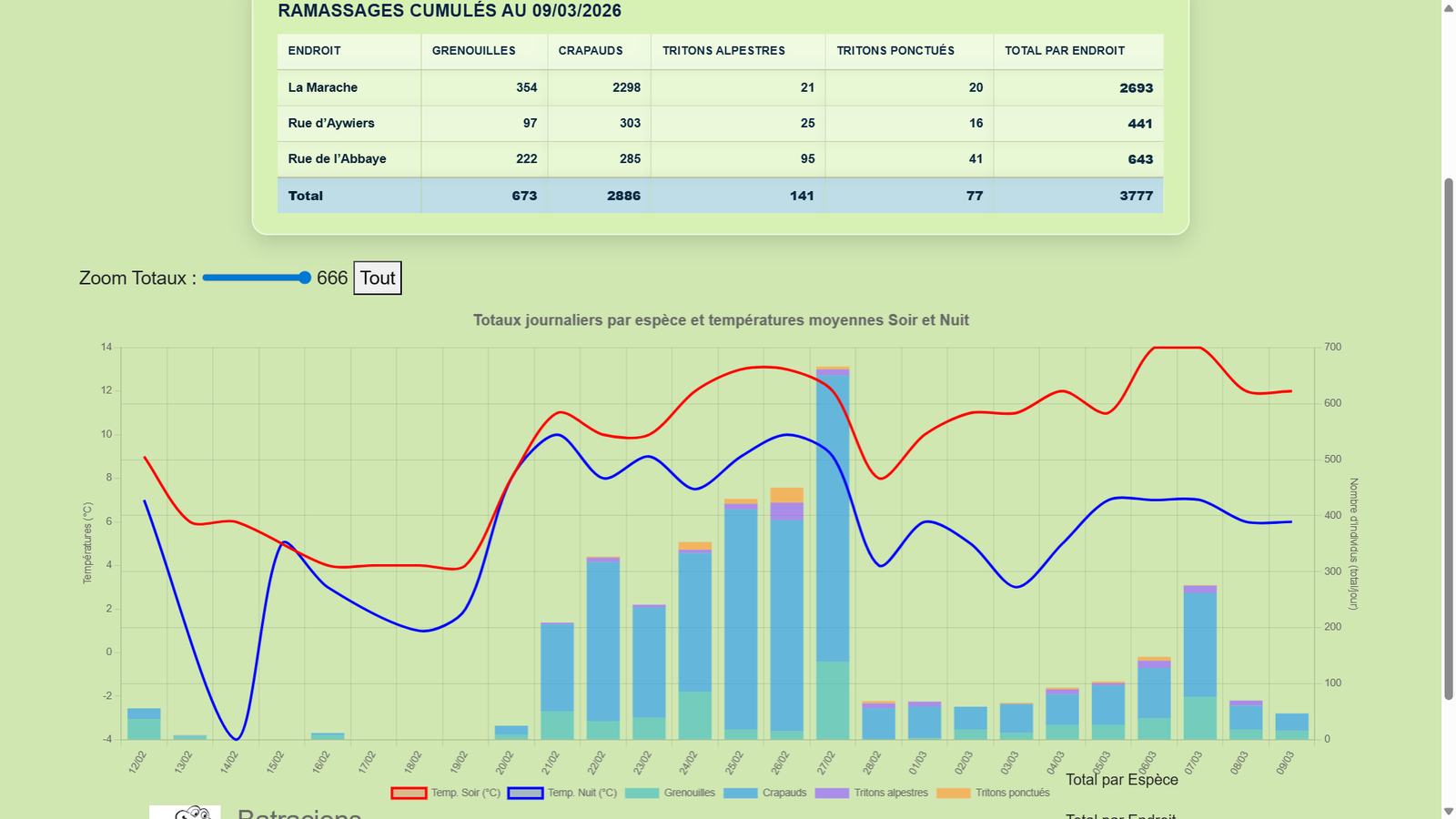This screenshot has height=819, width=1456.
Task: Select the Rue de l'Abbaye row label
Action: [337, 158]
